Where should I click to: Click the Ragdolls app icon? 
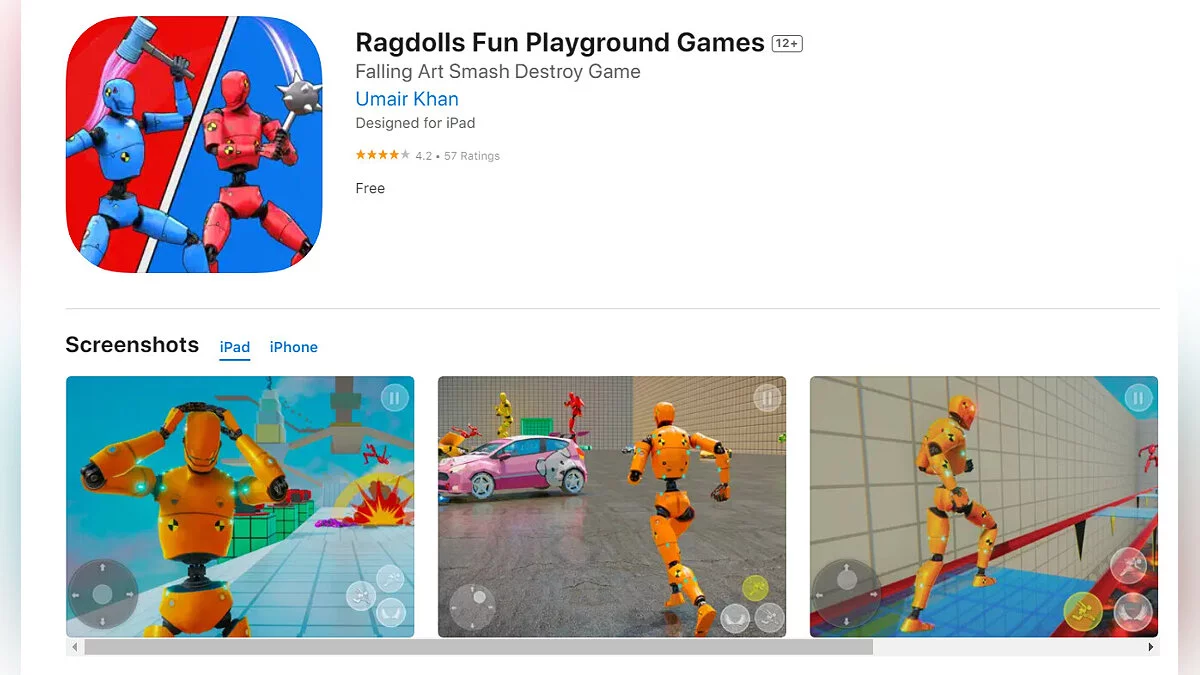194,144
